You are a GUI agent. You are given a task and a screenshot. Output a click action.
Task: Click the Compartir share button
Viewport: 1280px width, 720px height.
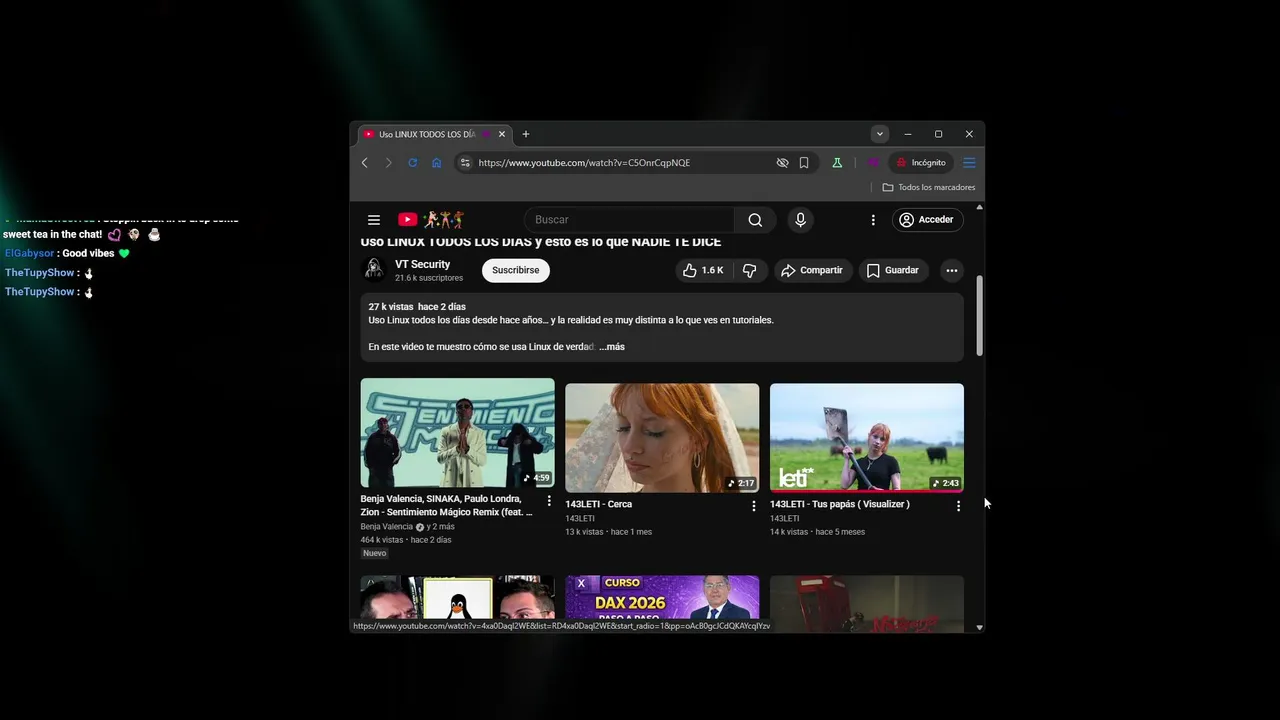812,270
